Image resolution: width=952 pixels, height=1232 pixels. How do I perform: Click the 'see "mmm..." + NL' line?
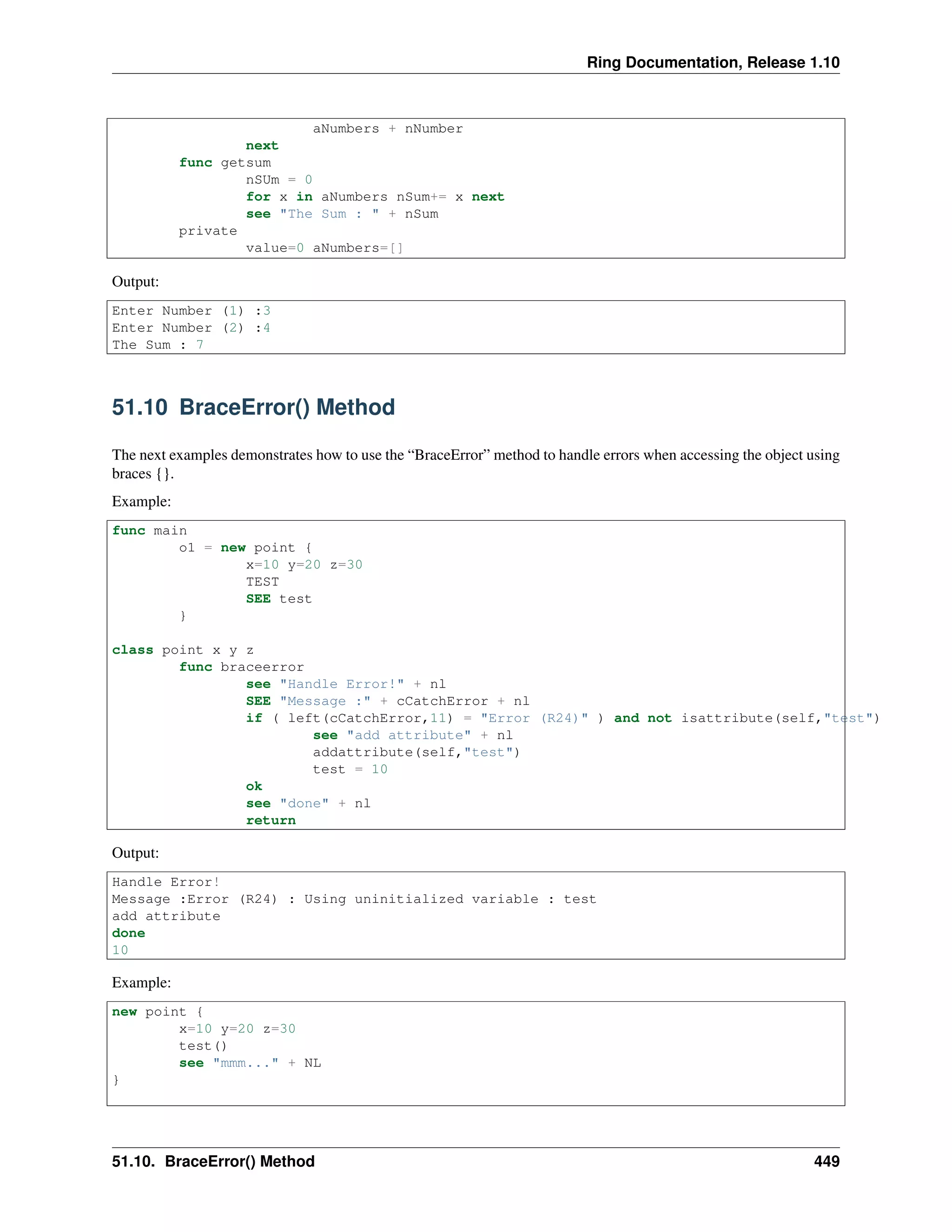(250, 1063)
